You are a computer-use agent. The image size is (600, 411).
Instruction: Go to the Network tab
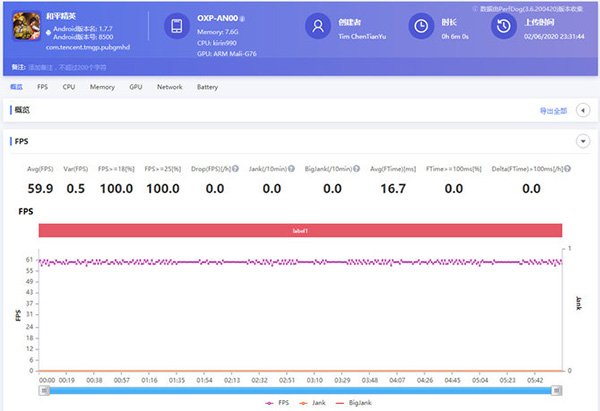point(169,87)
